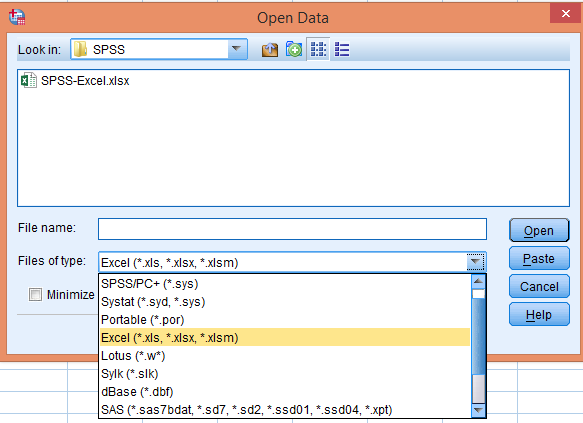The height and width of the screenshot is (423, 583).
Task: Choose SPSS/PC+ (*.sys) file type
Action: [285, 284]
